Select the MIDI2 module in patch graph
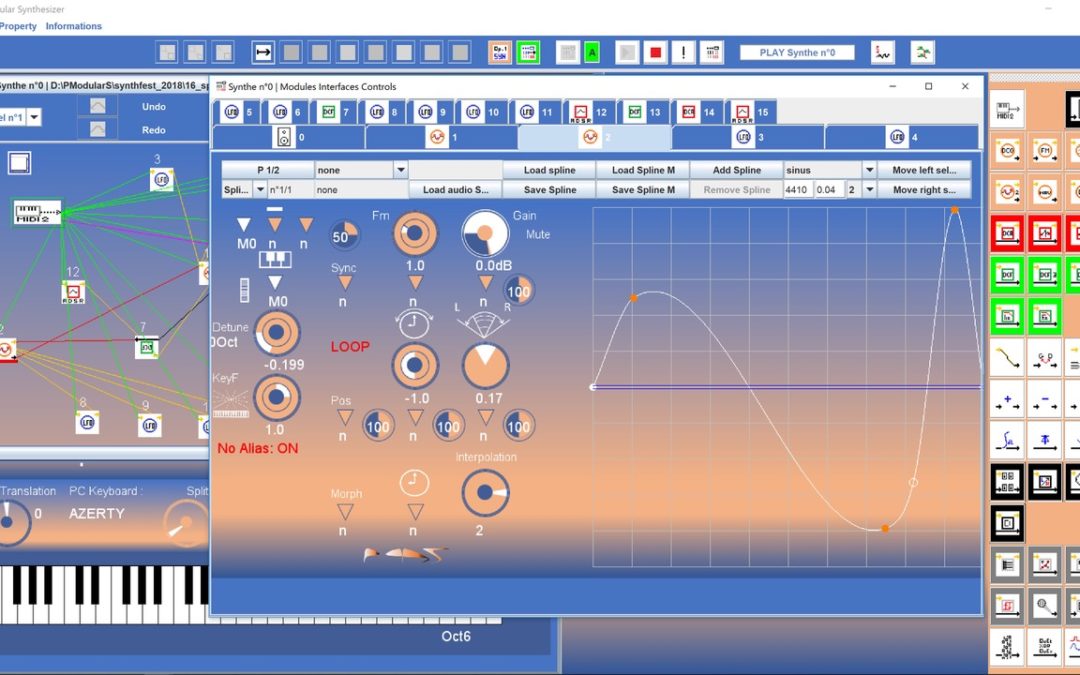 38,211
